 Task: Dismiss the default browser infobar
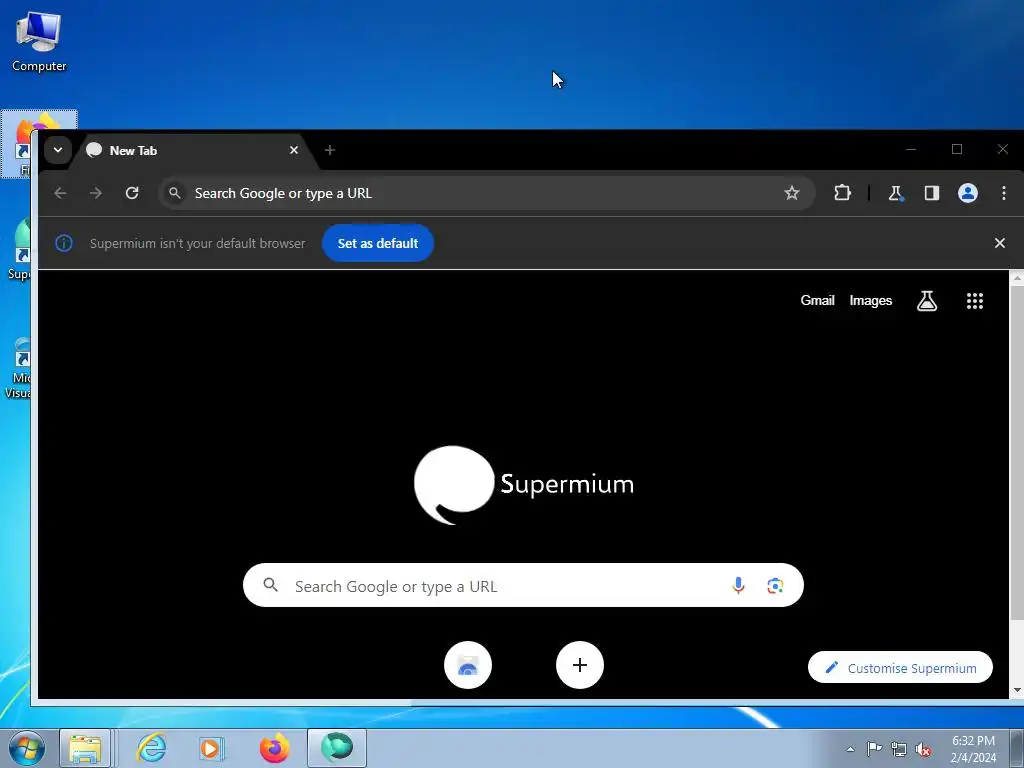click(999, 243)
